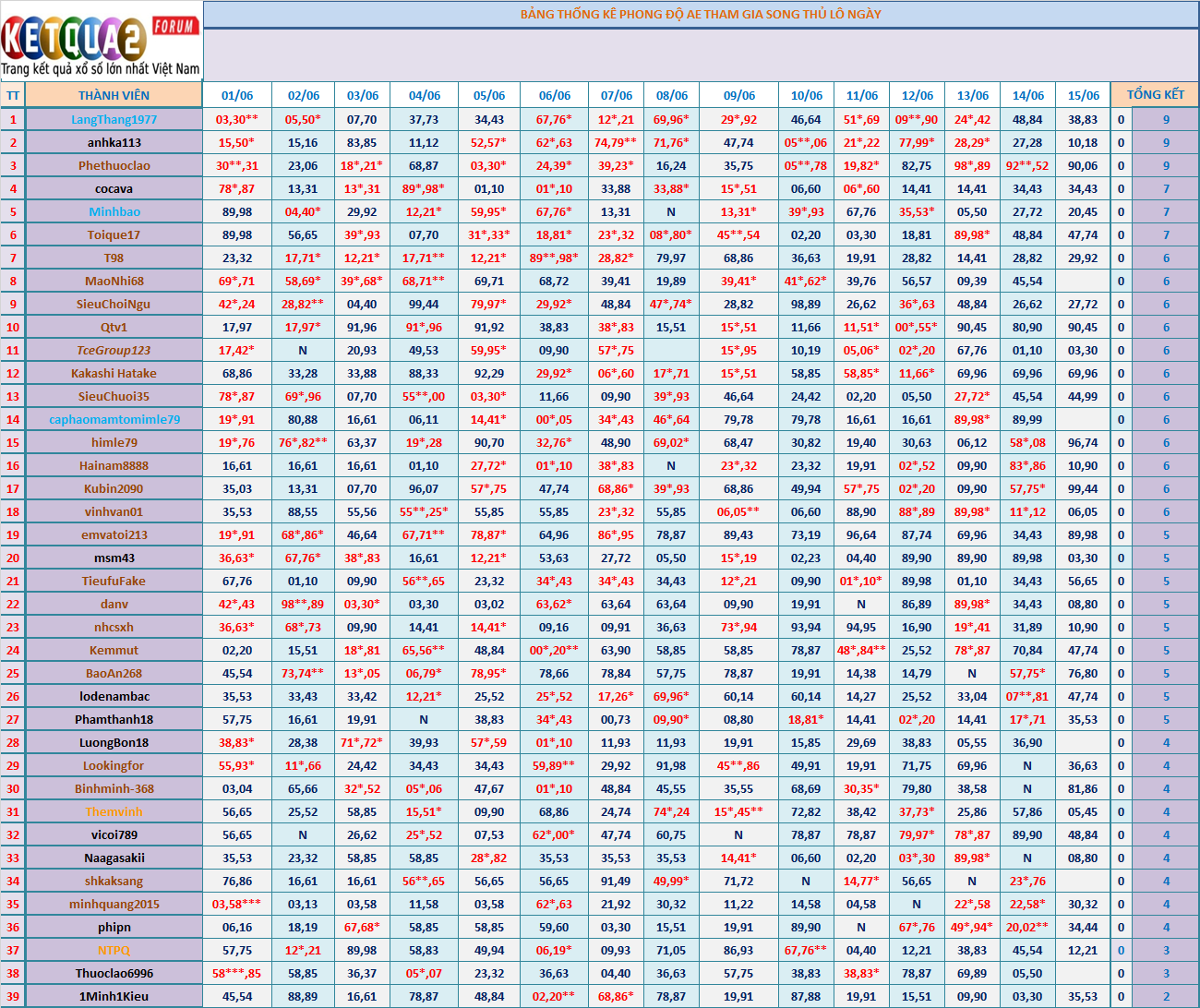Click the 09/06 date column header
The image size is (1200, 1008).
pyautogui.click(x=738, y=95)
